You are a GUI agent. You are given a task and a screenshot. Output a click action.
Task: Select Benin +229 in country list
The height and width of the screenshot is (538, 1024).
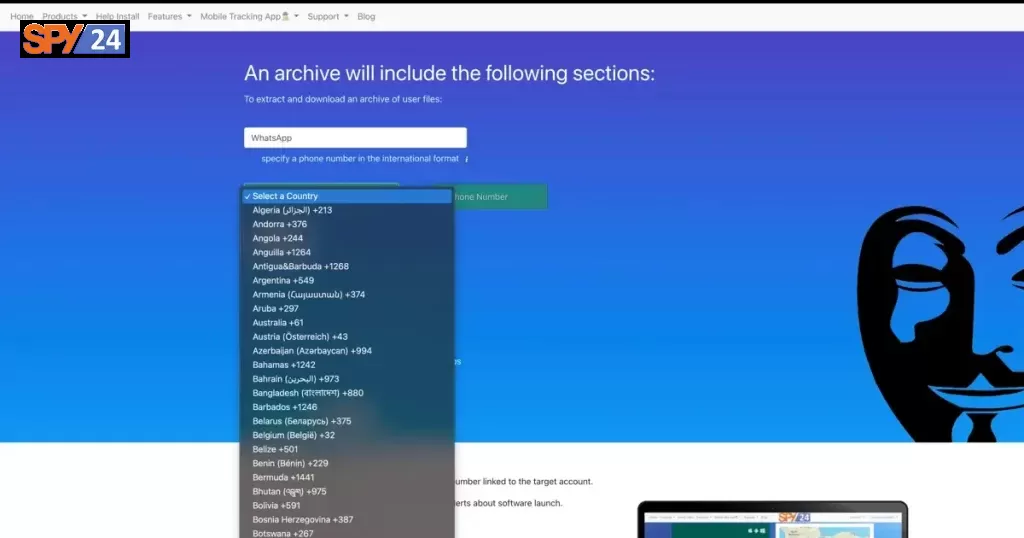coord(347,463)
